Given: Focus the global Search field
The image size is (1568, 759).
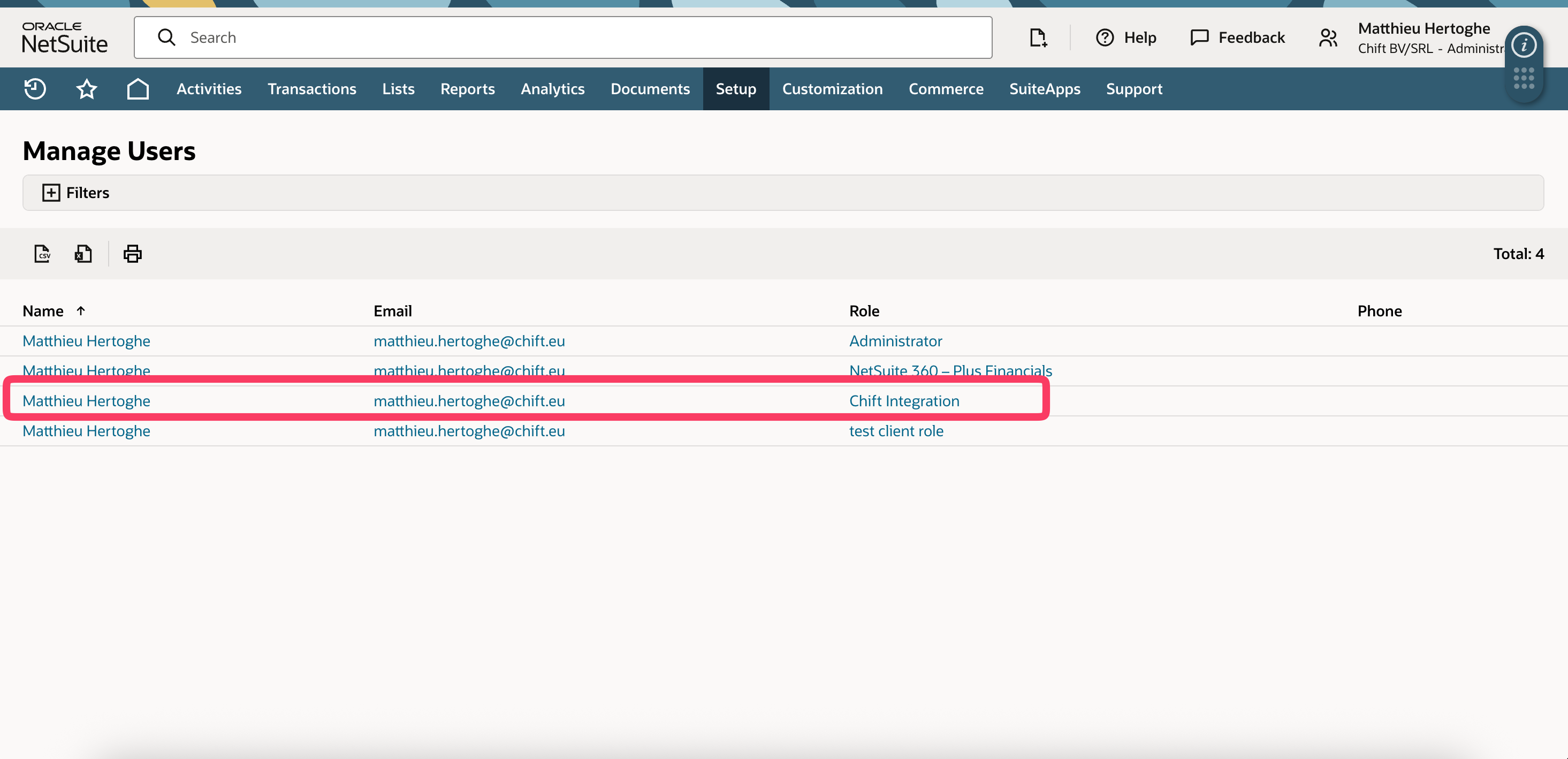Looking at the screenshot, I should point(563,38).
